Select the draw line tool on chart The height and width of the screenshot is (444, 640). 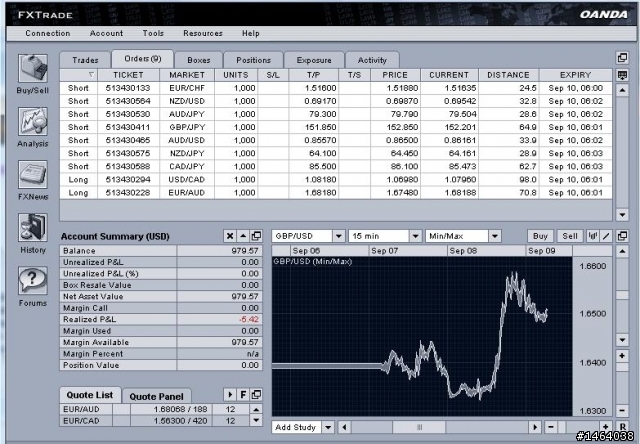(606, 236)
